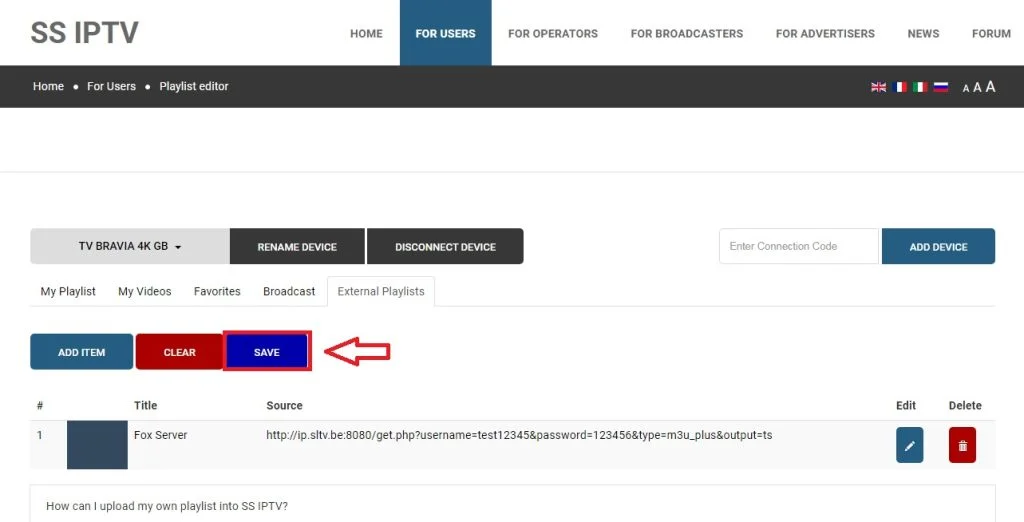Click the Fox Server channel thumbnail

(97, 445)
